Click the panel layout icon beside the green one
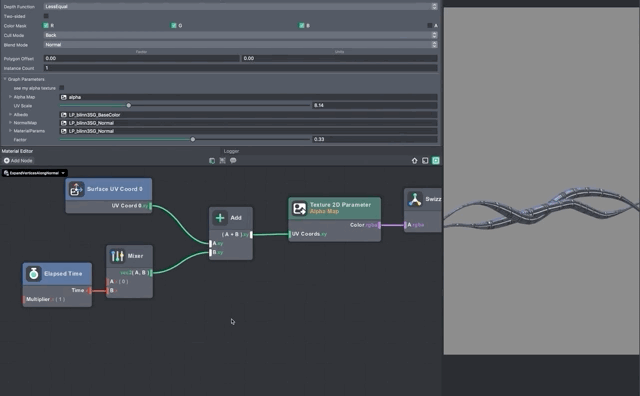The width and height of the screenshot is (640, 396). coord(425,161)
